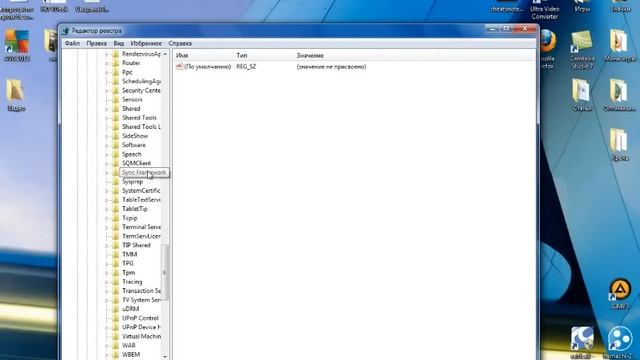This screenshot has width=640, height=360.
Task: Click the Speech folder icon
Action: tap(116, 154)
